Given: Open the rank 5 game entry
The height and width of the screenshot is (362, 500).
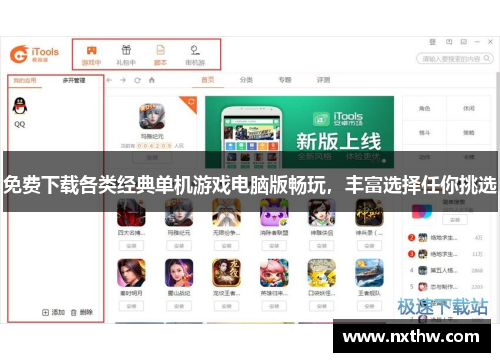Looking at the screenshot, I should click(445, 287).
